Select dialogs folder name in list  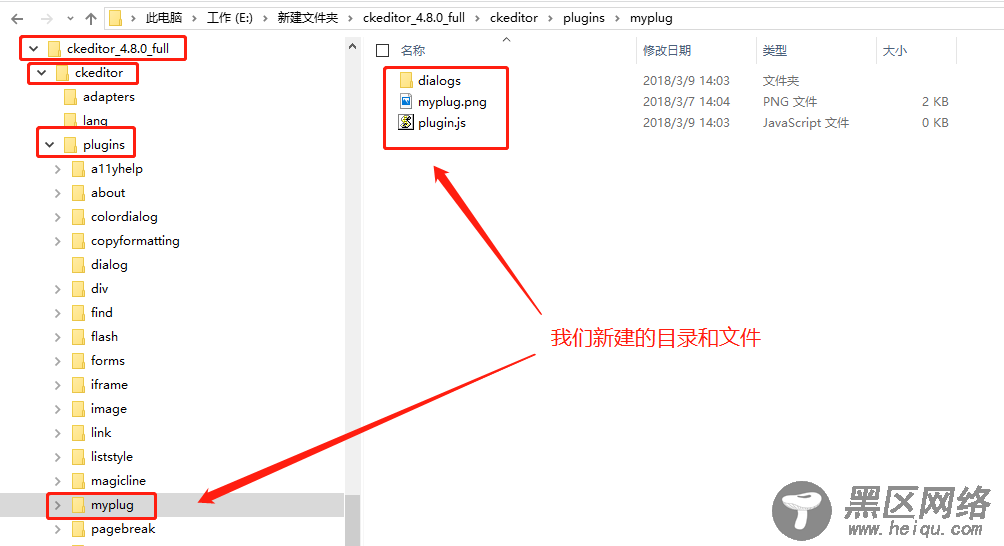[x=439, y=81]
